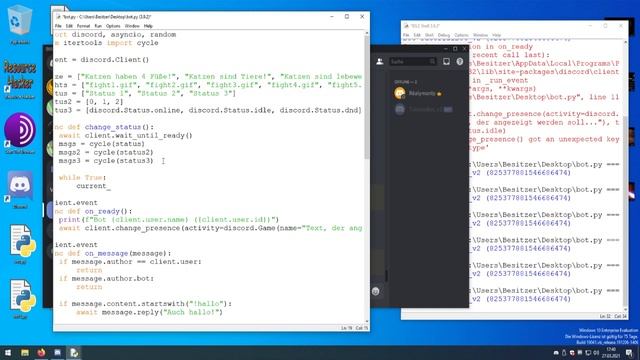This screenshot has width=640, height=360.
Task: Open the Window menu in the IDLE Shell
Action: coord(480,35)
